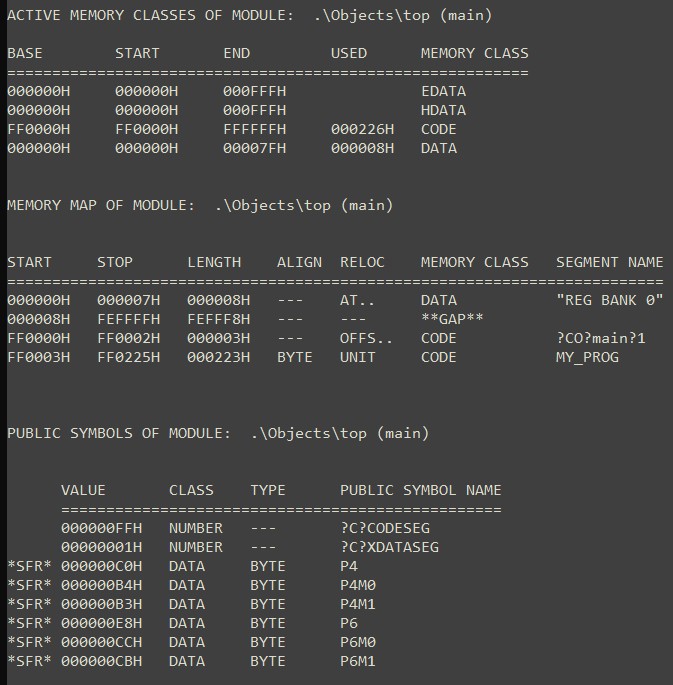Click the PUBLIC SYMBOLS OF MODULE heading
673x685 pixels.
(119, 433)
